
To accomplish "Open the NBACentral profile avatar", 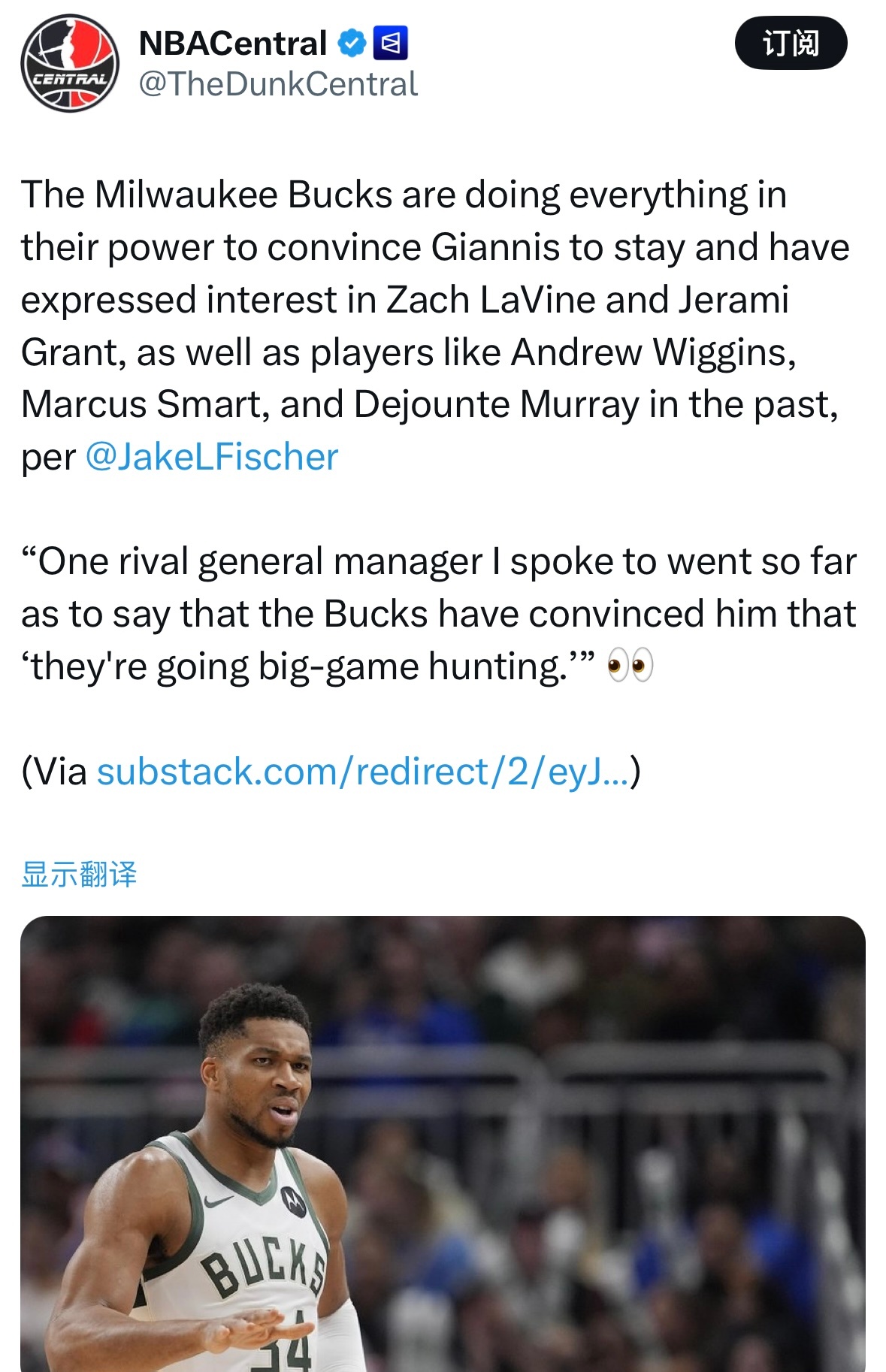I will click(69, 63).
